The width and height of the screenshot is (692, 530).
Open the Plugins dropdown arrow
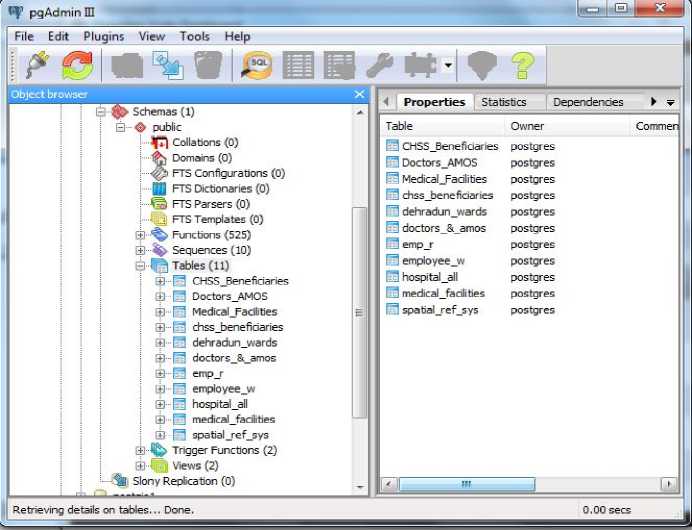pyautogui.click(x=448, y=65)
